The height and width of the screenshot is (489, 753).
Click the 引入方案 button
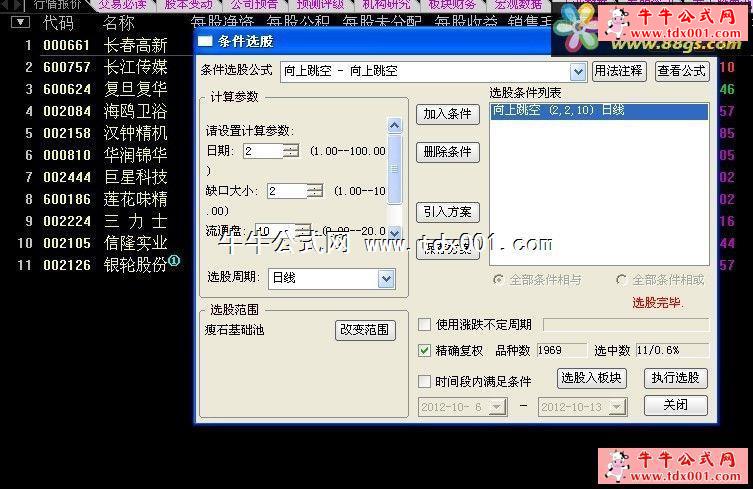[x=448, y=212]
